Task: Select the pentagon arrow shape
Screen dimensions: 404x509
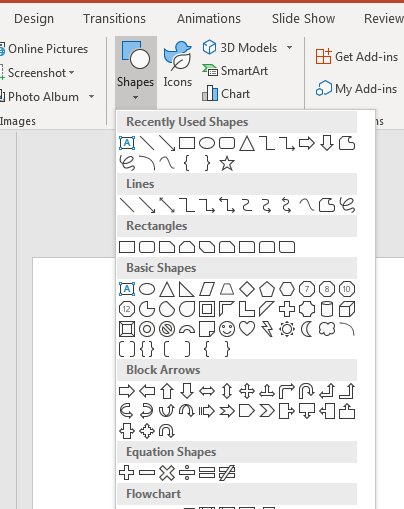Action: tap(247, 411)
